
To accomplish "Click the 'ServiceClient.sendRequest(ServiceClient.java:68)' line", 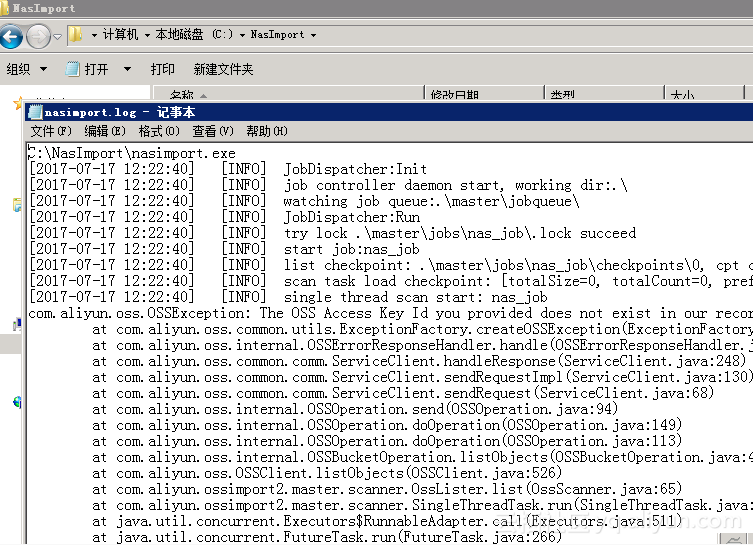I will (403, 393).
